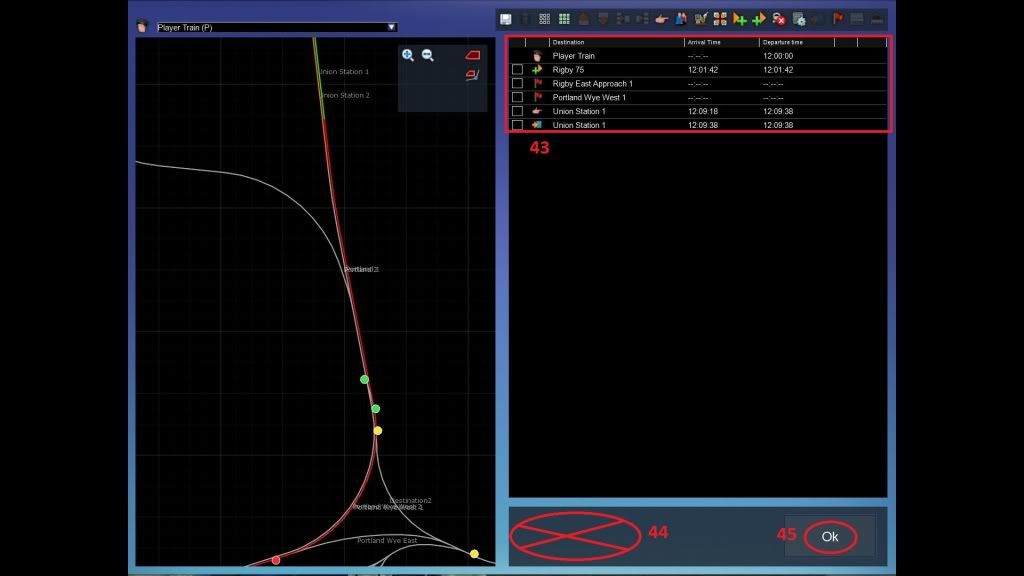The width and height of the screenshot is (1024, 576).
Task: Click the red marker at the map bottom
Action: tap(276, 560)
